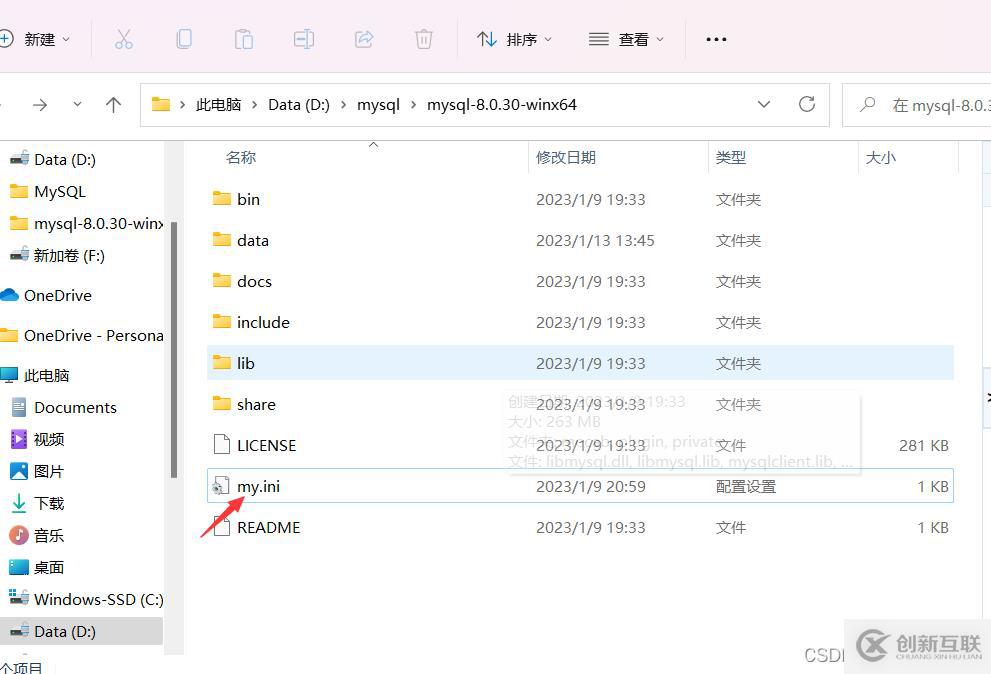Click the 281 KB size of LICENSE
991x674 pixels.
pos(923,445)
